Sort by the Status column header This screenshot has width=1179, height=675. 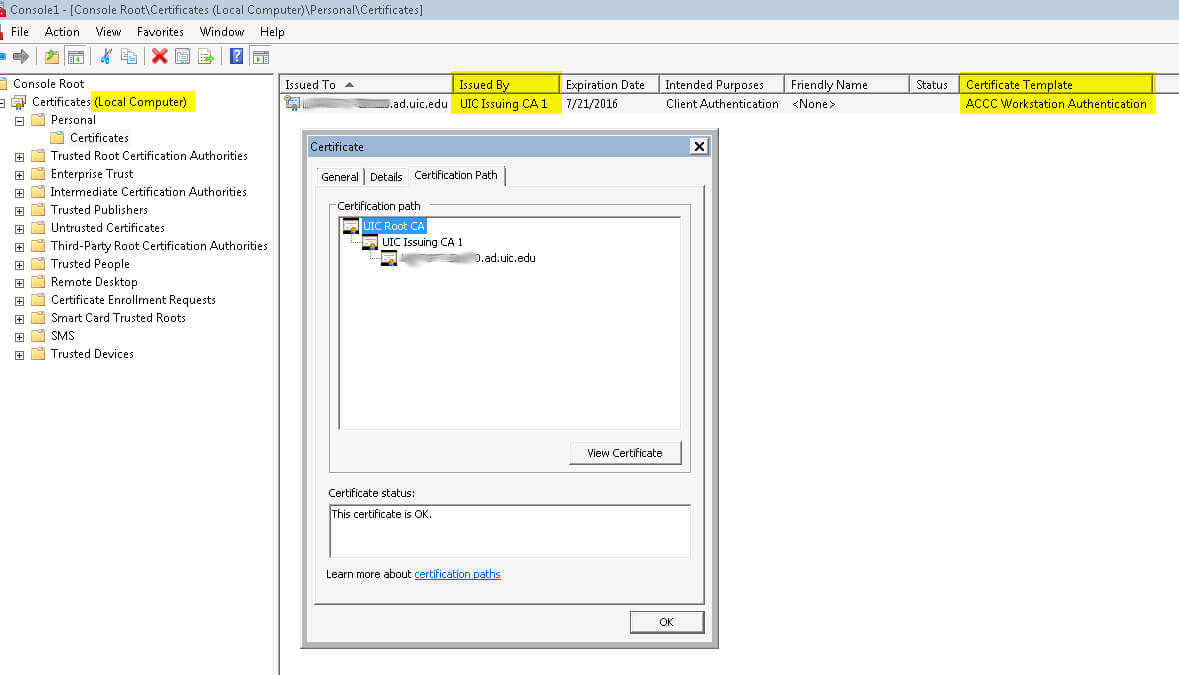pyautogui.click(x=933, y=84)
